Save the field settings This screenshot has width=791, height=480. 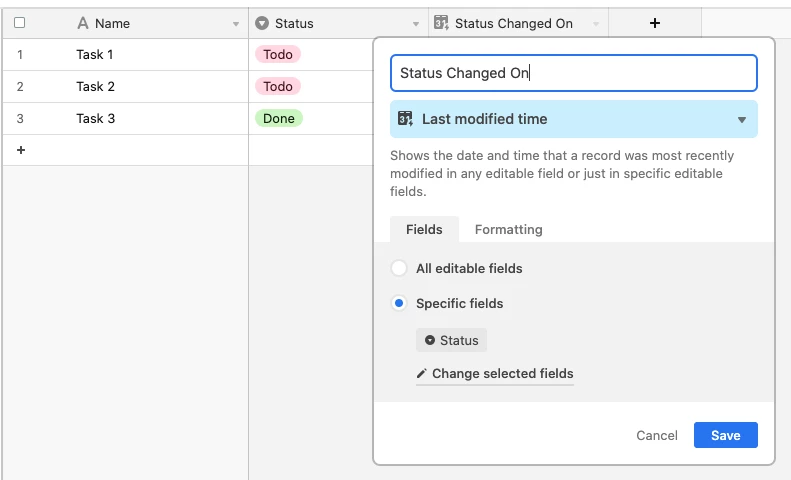pyautogui.click(x=725, y=435)
